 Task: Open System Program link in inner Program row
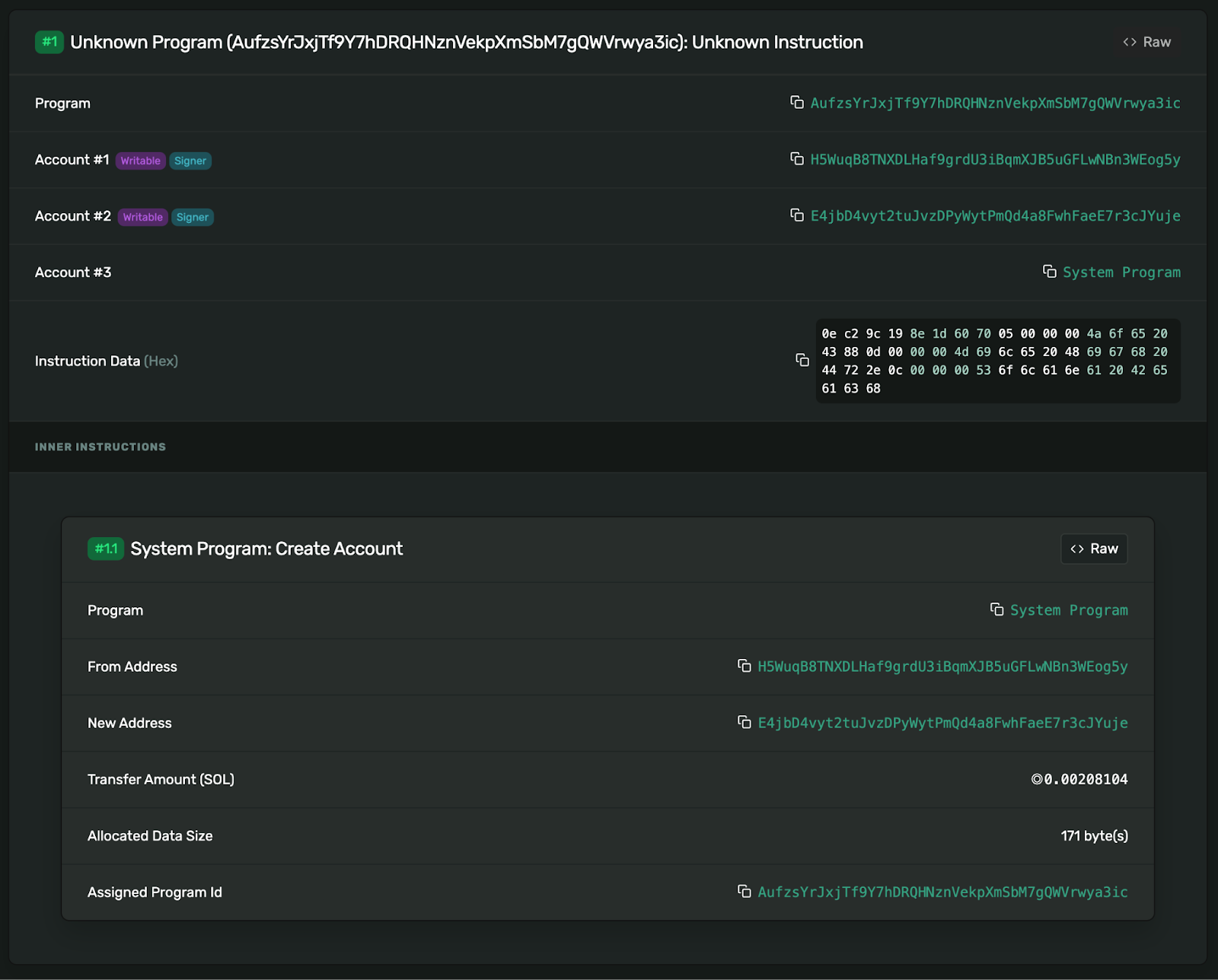click(x=1069, y=610)
